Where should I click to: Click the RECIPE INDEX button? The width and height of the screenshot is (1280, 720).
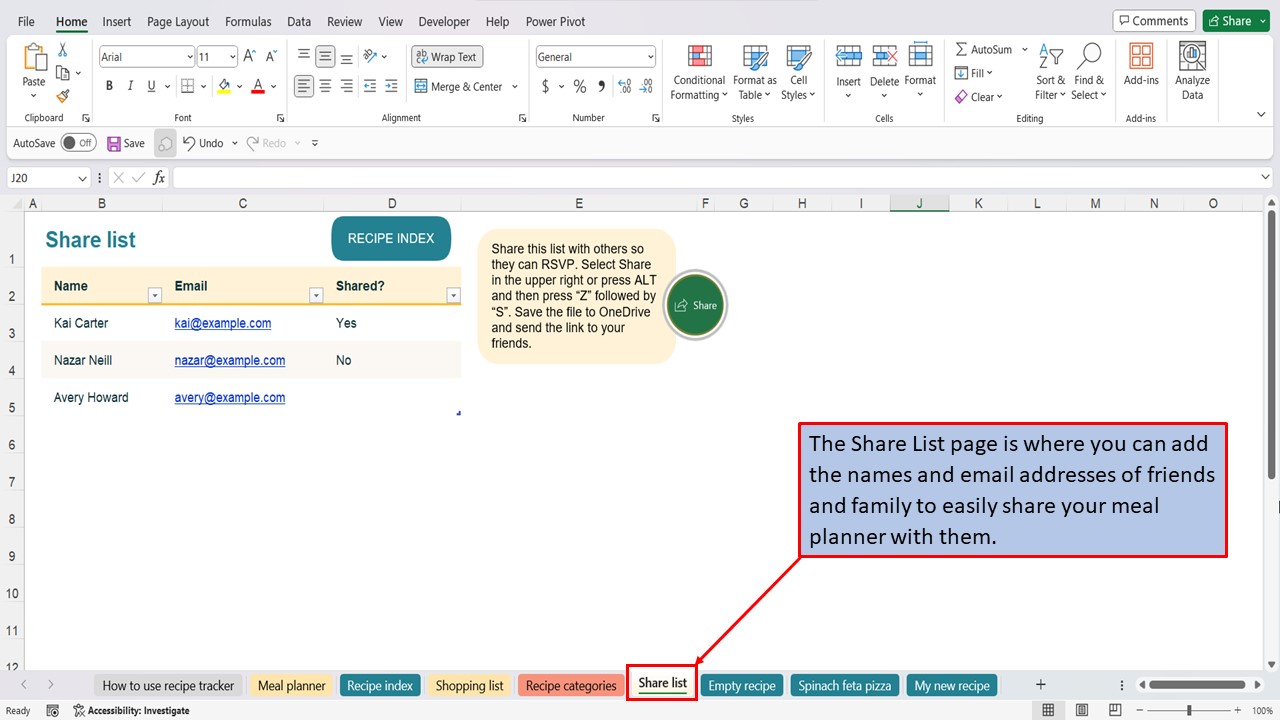coord(391,238)
